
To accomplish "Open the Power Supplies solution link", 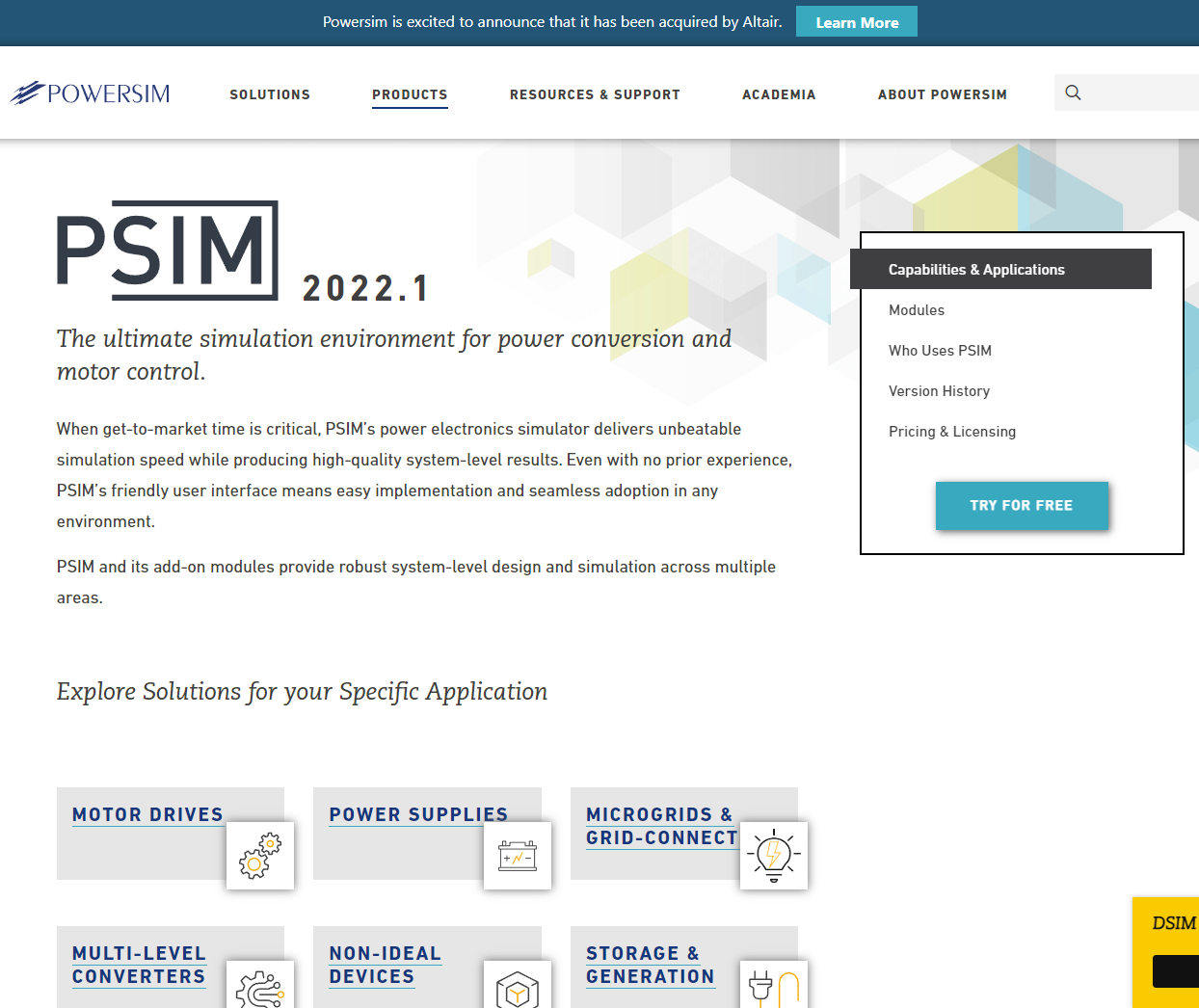I will pyautogui.click(x=418, y=814).
